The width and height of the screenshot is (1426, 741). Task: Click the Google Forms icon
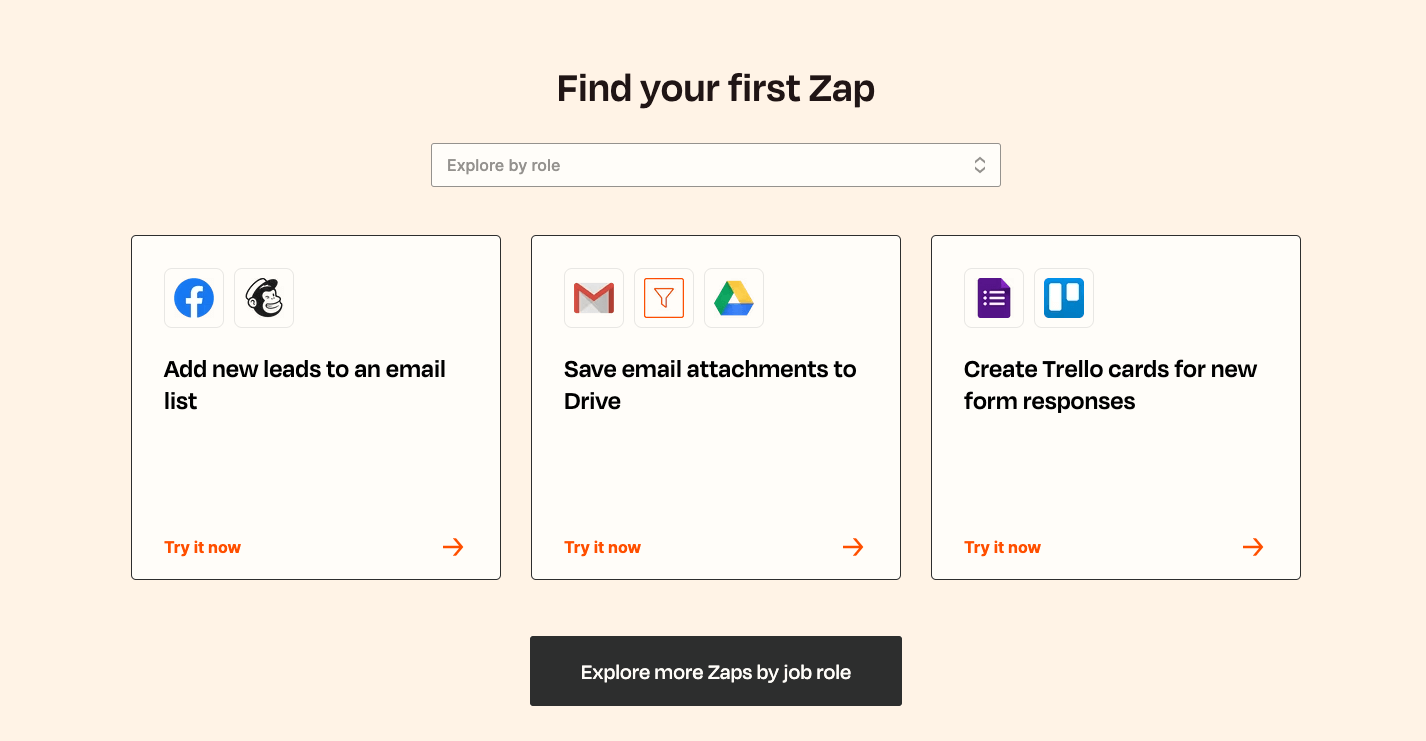click(993, 297)
